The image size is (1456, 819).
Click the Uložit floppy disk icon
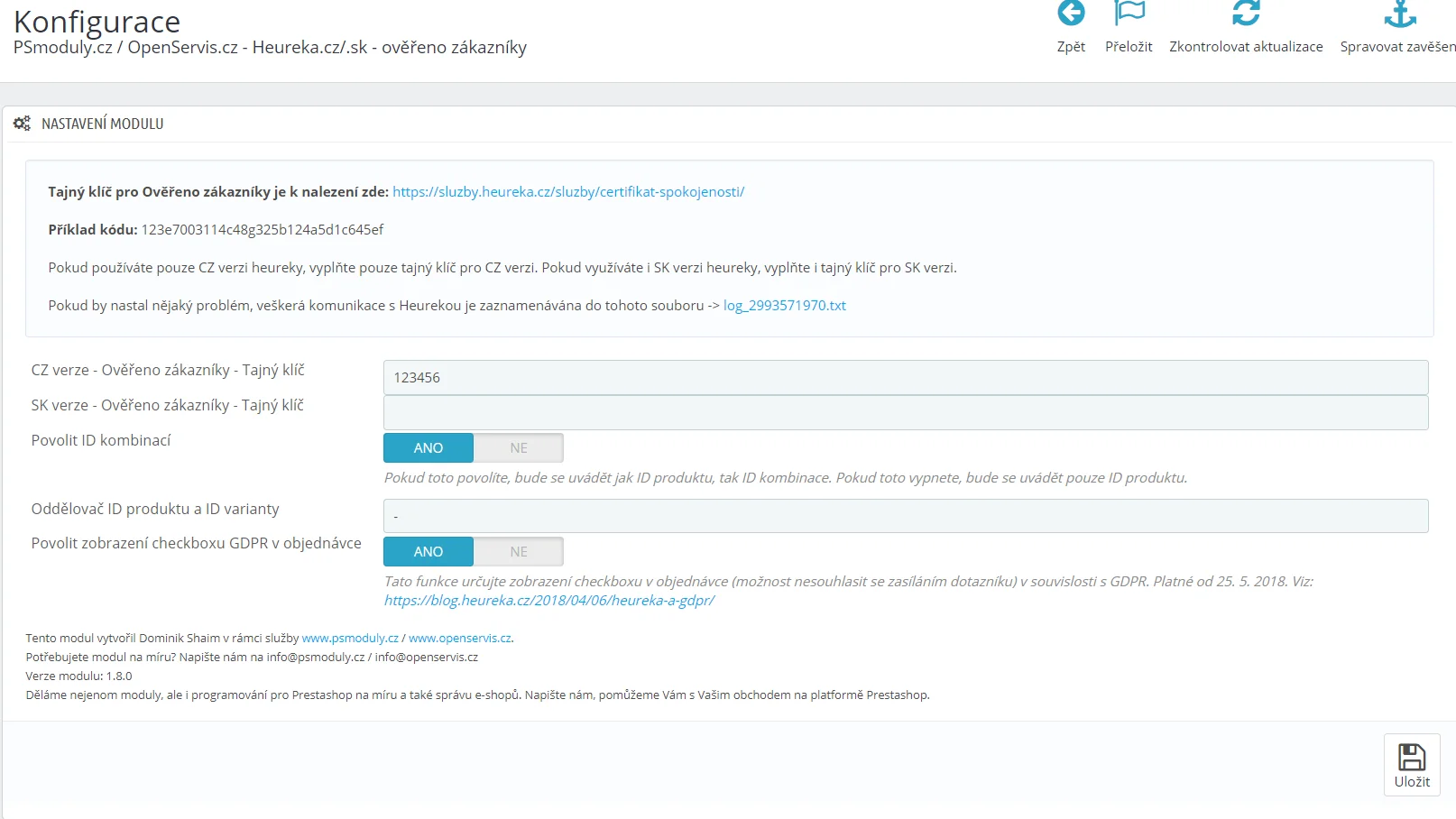point(1412,757)
